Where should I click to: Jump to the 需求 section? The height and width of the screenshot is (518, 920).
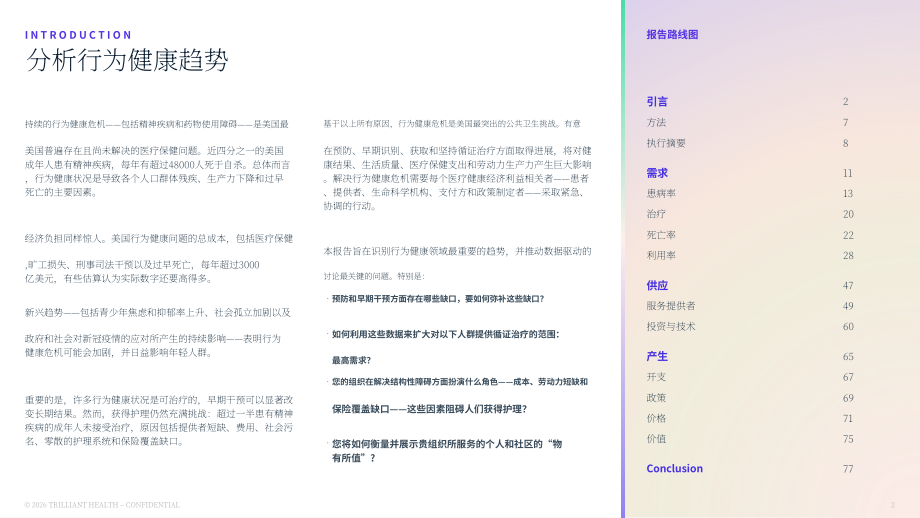tap(657, 173)
